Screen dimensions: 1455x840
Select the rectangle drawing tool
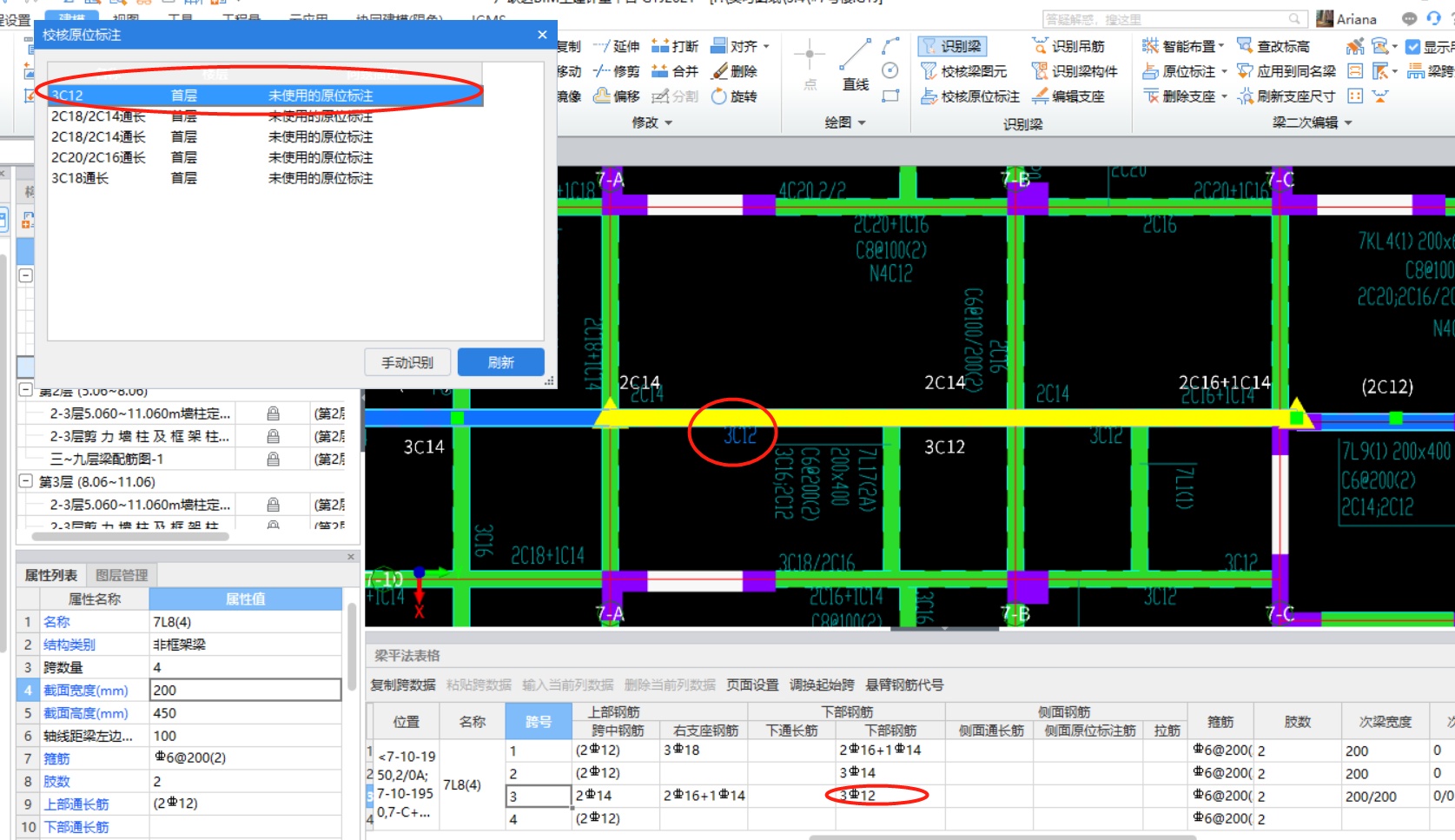point(890,96)
